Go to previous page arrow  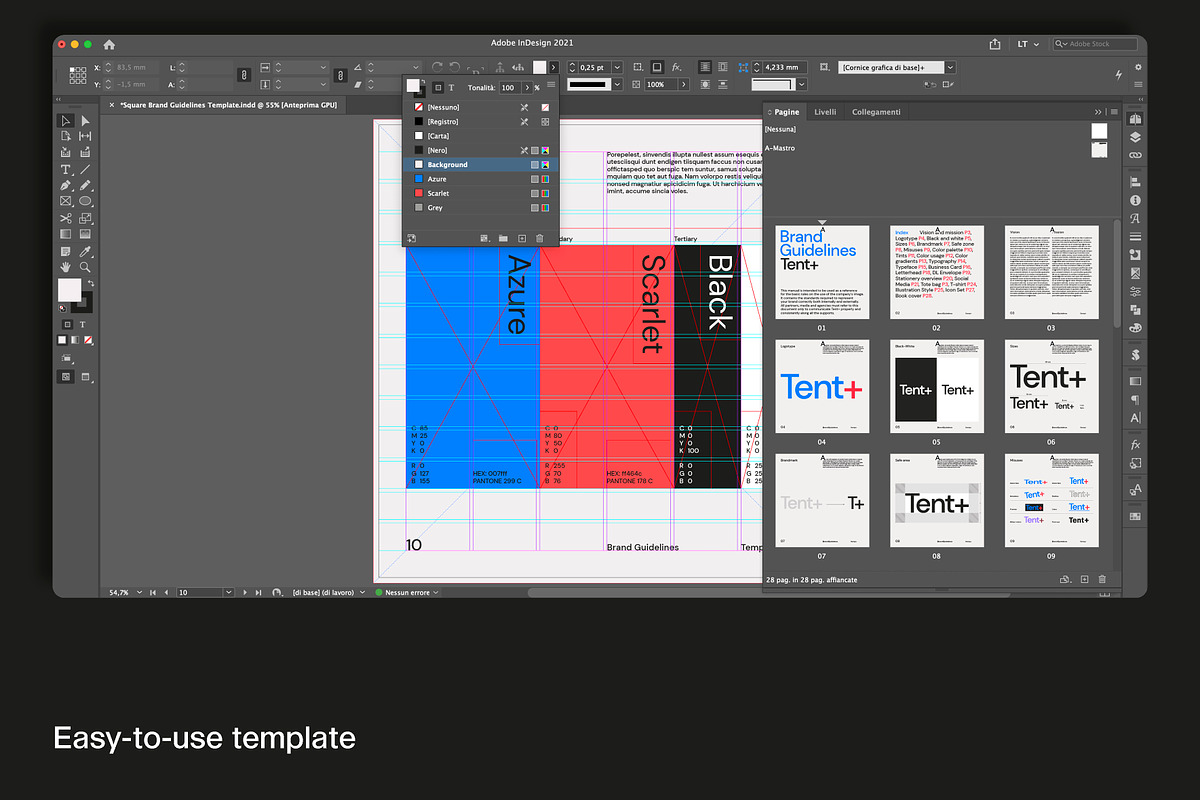pyautogui.click(x=165, y=592)
